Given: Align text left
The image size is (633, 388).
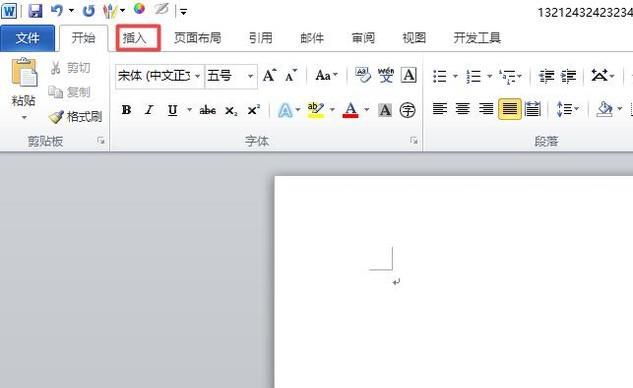Looking at the screenshot, I should click(x=440, y=109).
